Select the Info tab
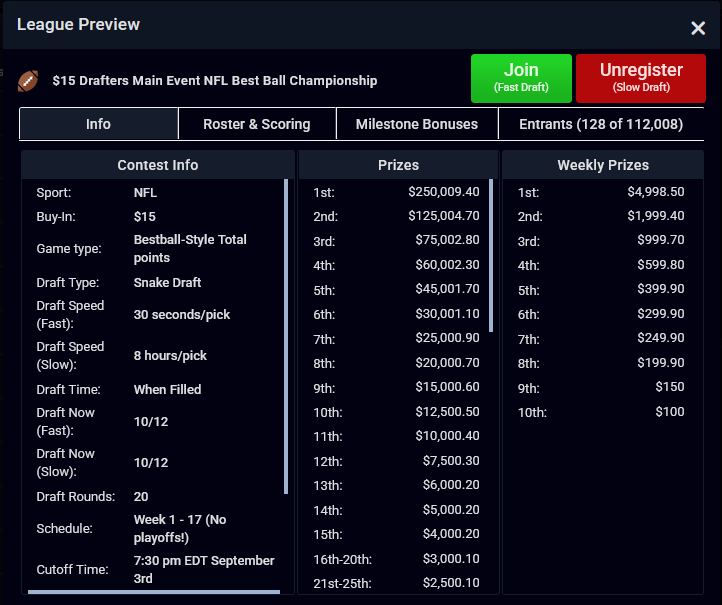 [99, 124]
